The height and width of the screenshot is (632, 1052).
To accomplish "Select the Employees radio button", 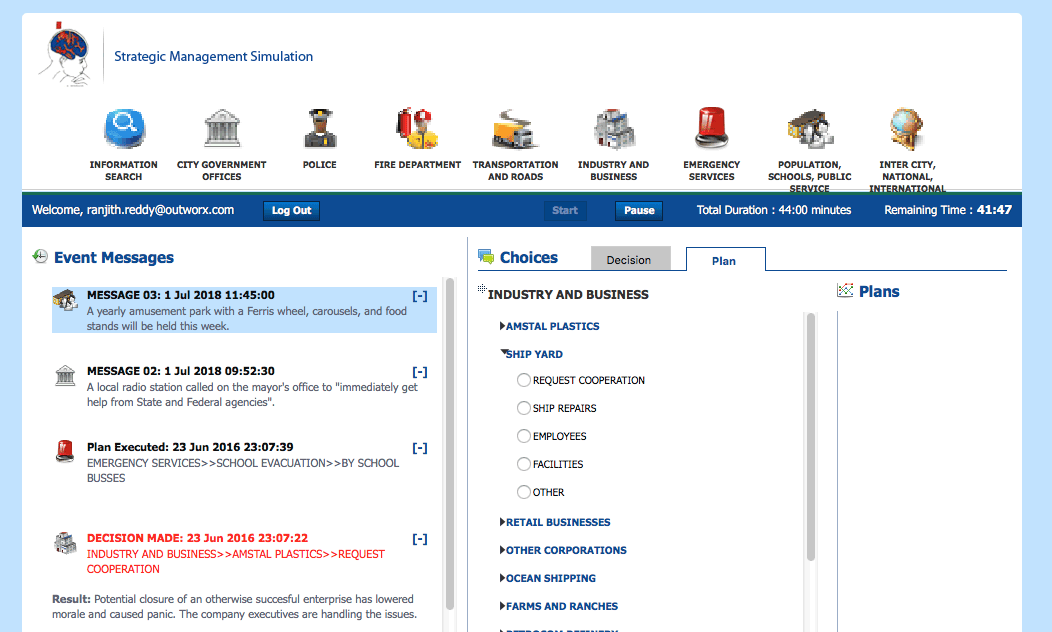I will [524, 436].
